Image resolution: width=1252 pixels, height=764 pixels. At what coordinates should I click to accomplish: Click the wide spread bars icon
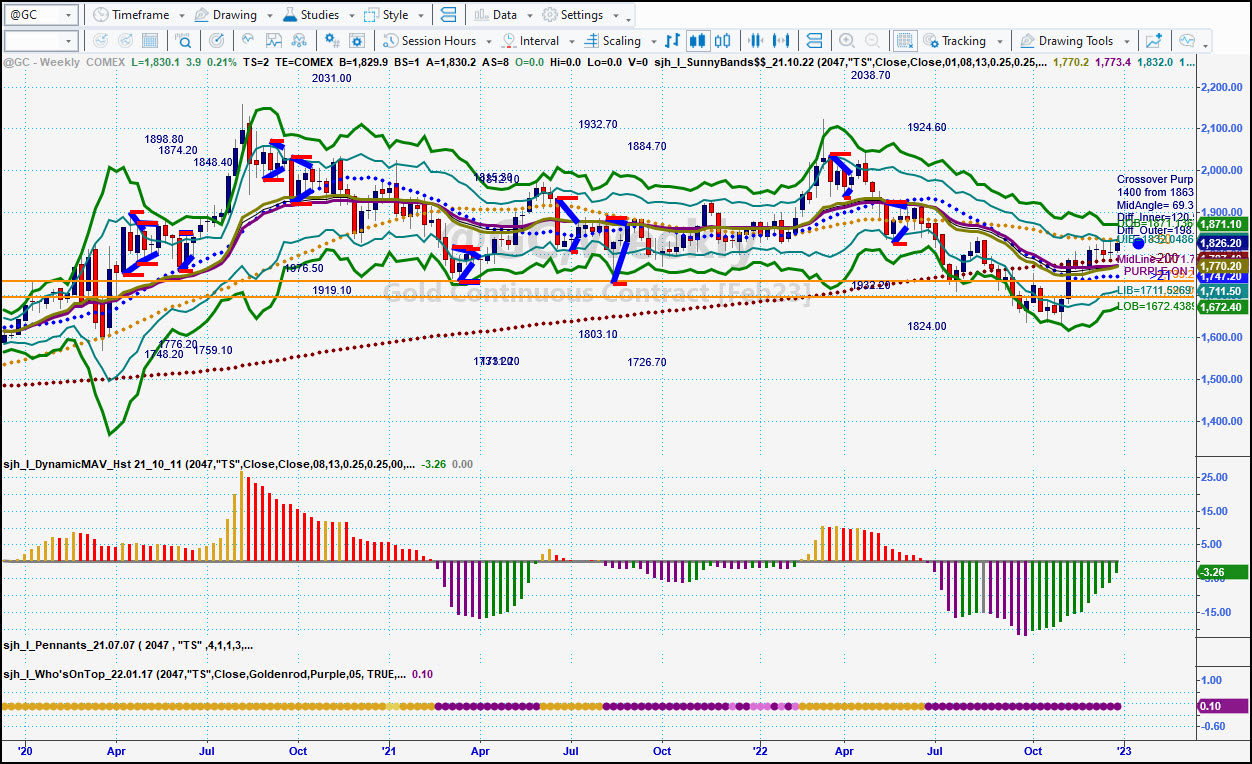[781, 41]
